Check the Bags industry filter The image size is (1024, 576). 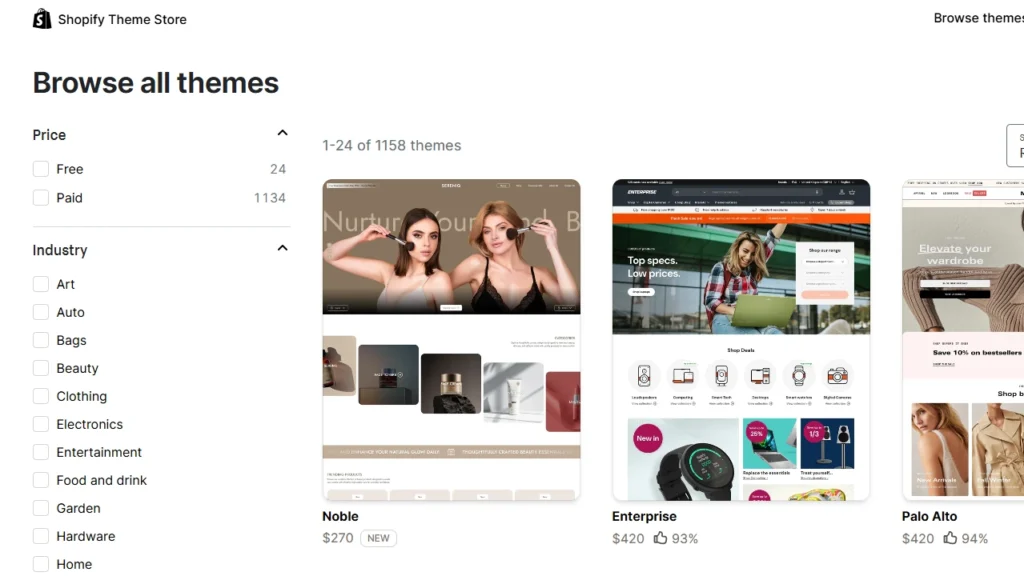40,340
